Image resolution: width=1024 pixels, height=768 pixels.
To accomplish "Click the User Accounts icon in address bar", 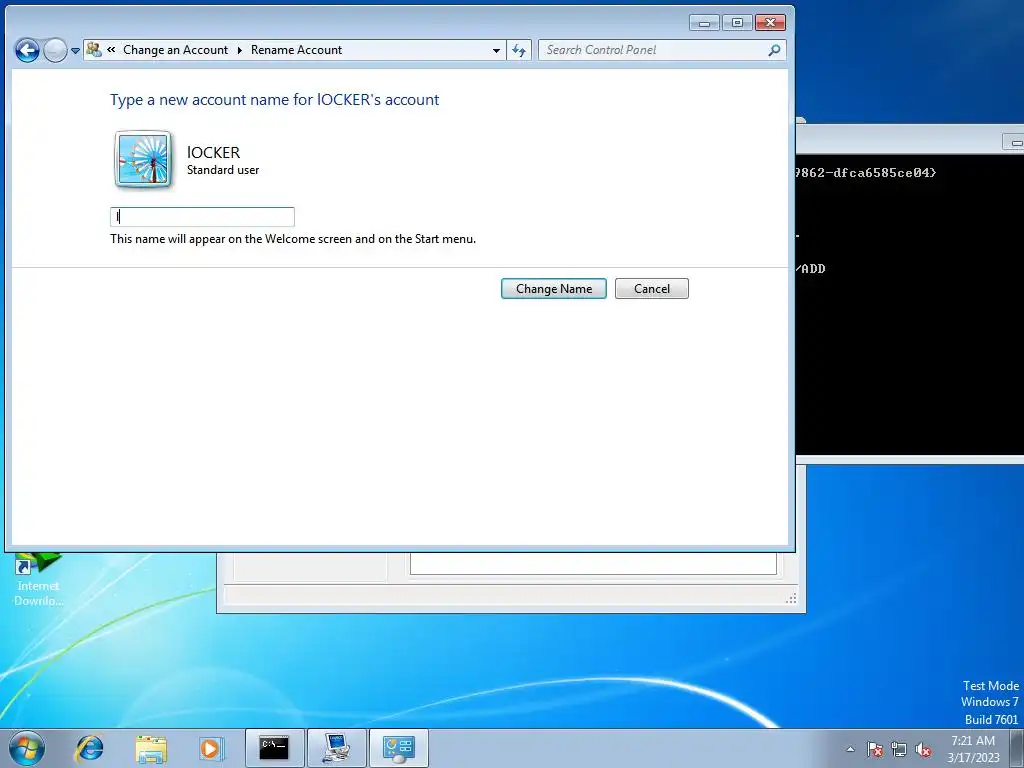I will 94,50.
